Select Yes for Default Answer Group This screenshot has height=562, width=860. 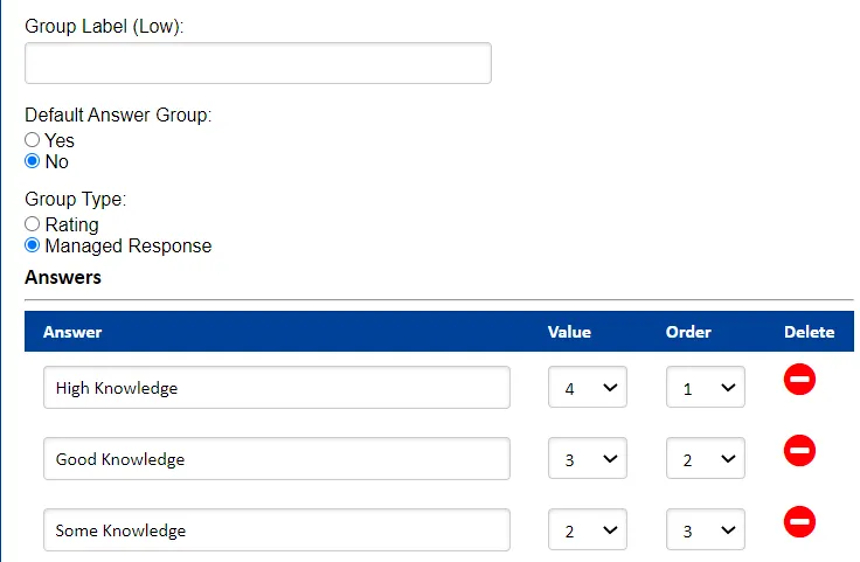pyautogui.click(x=33, y=141)
